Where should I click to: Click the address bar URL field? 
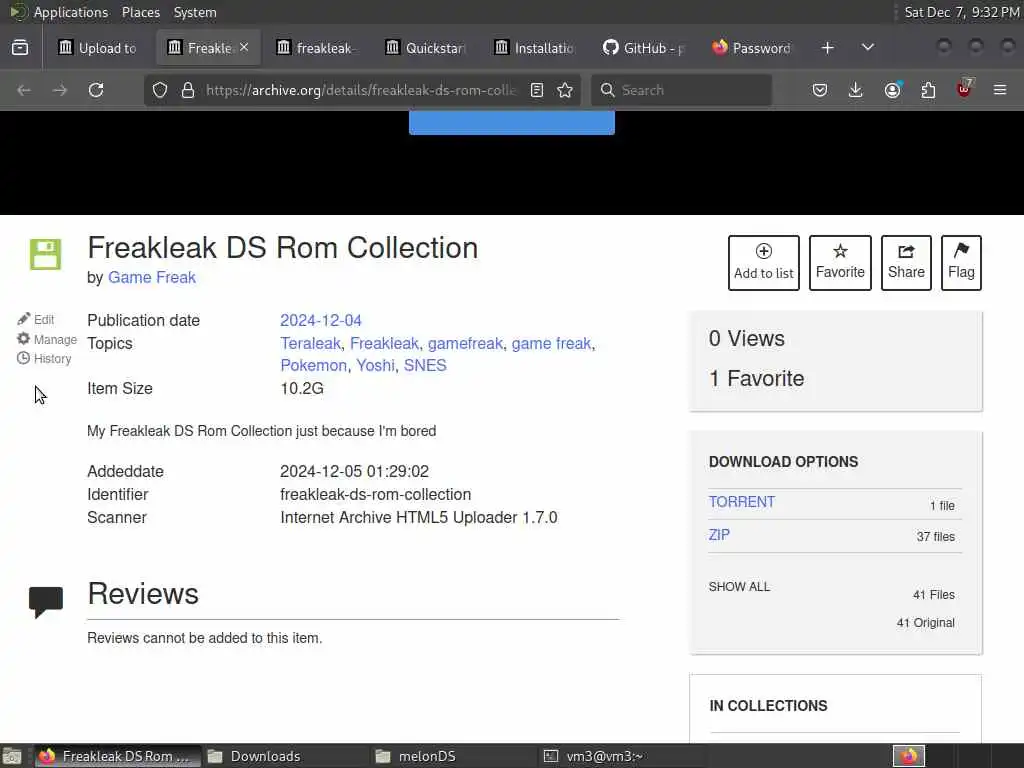360,90
